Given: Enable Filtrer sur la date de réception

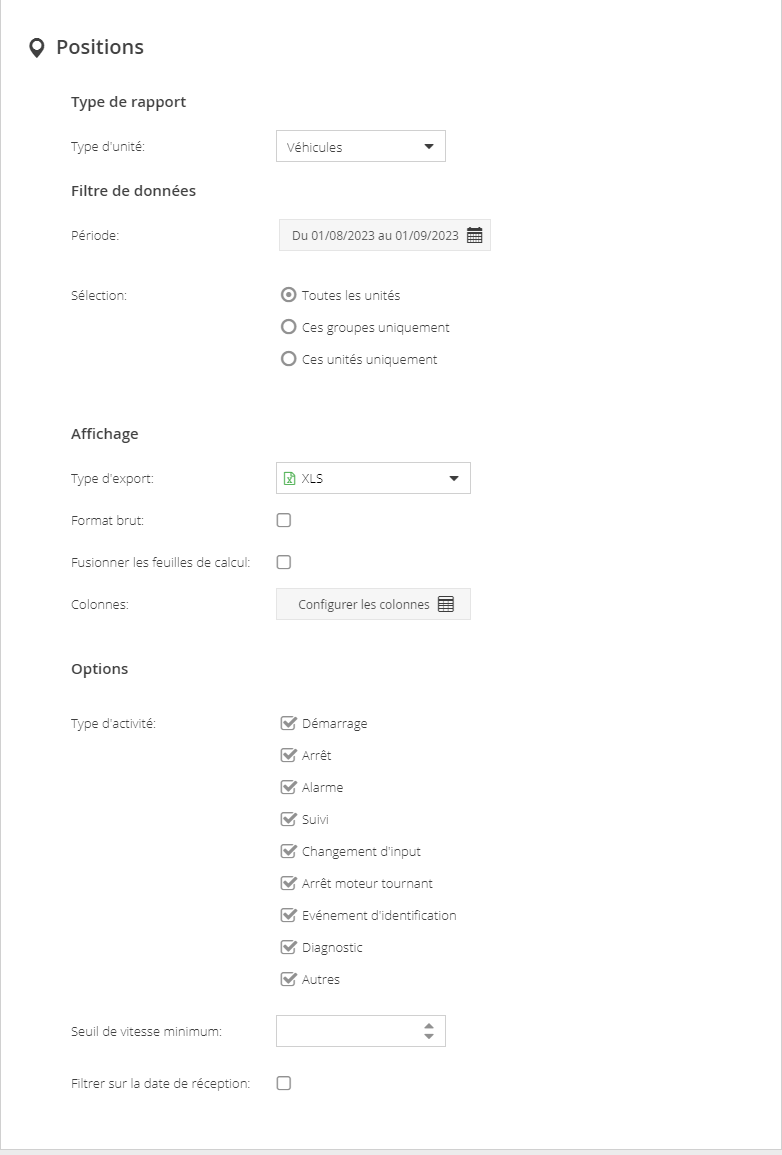Looking at the screenshot, I should 283,1083.
